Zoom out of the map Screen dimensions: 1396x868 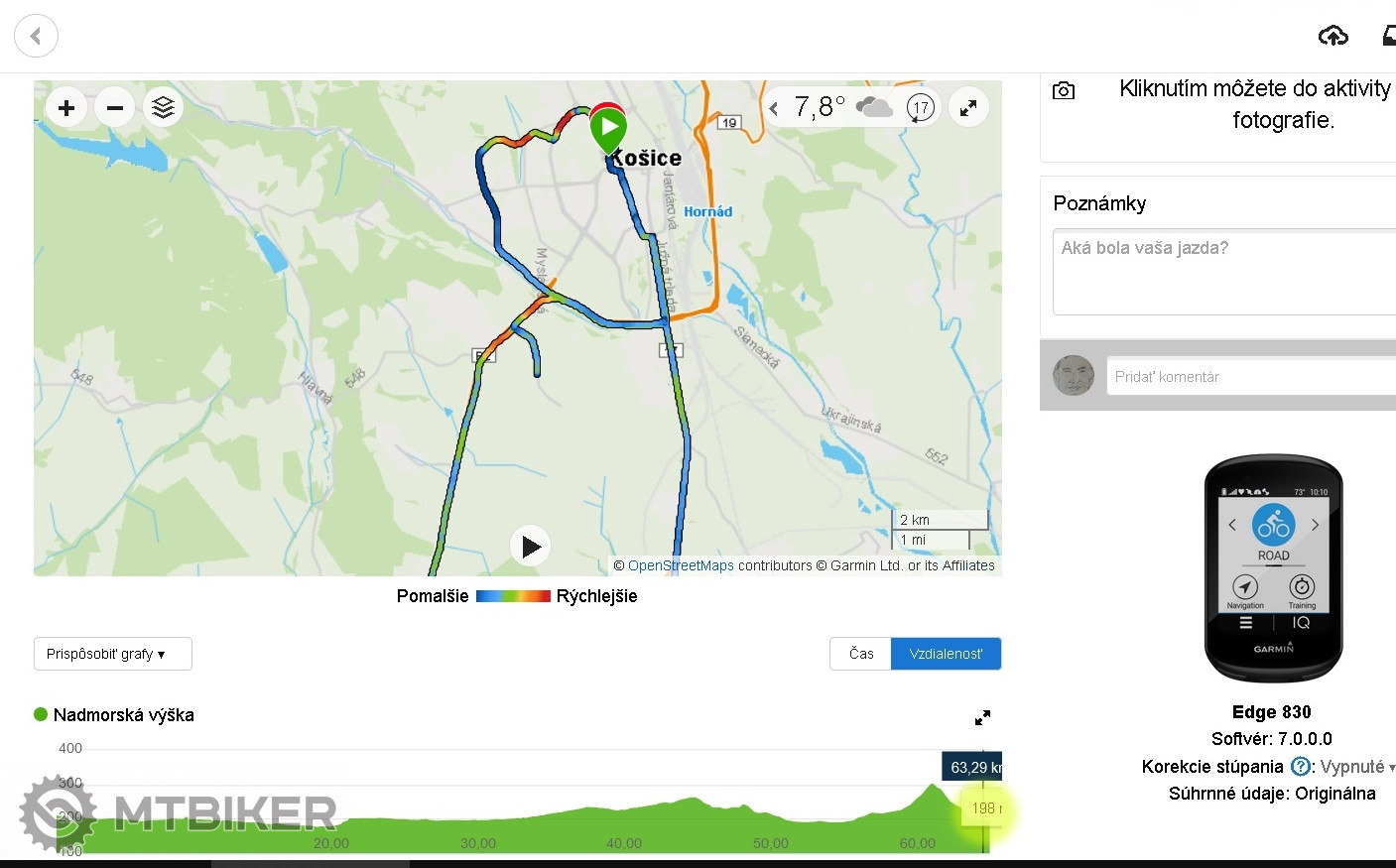[115, 108]
